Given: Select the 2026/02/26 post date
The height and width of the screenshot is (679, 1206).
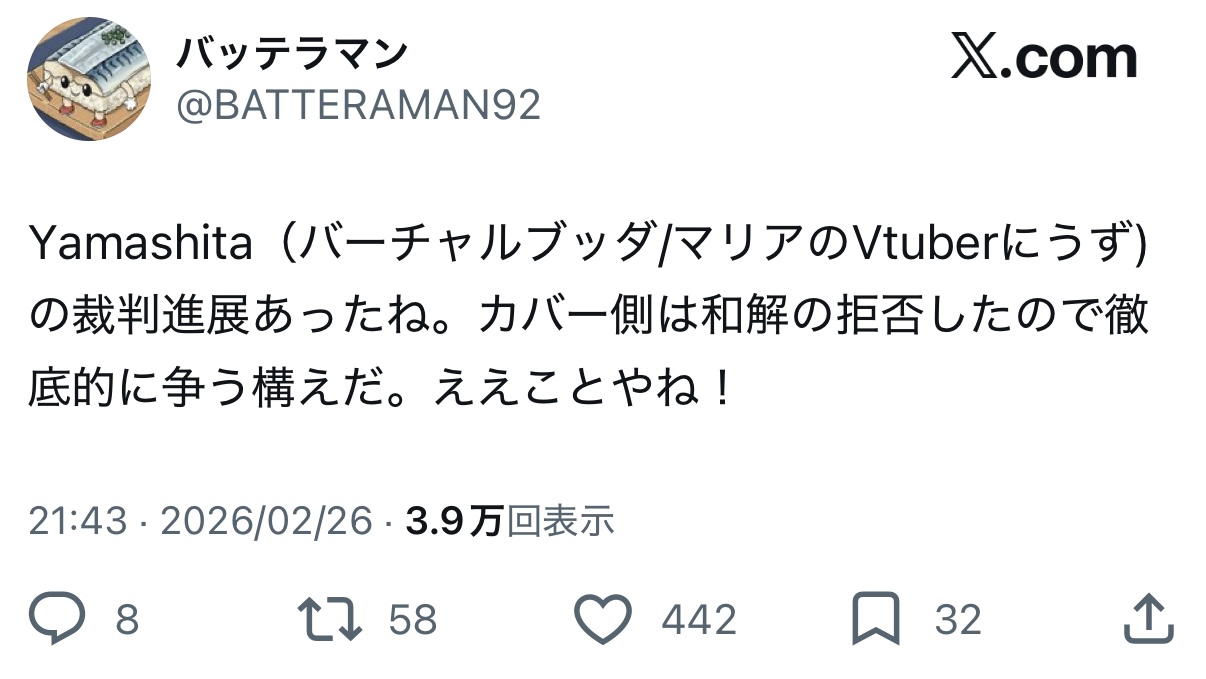Looking at the screenshot, I should coord(266,521).
